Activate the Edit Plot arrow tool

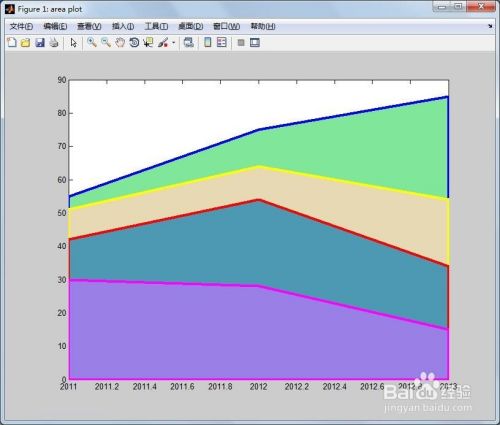73,43
